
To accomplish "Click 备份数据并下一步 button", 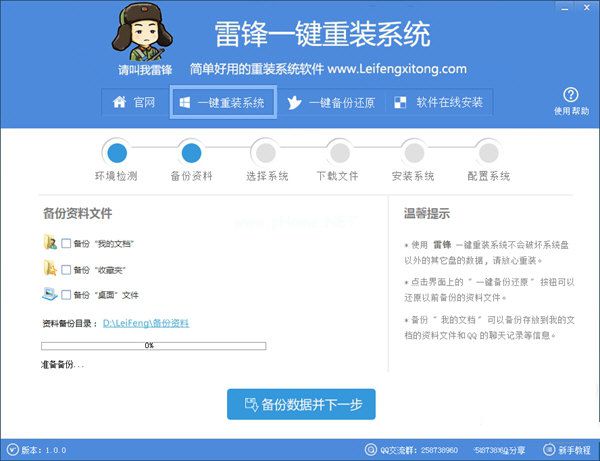I will click(301, 405).
